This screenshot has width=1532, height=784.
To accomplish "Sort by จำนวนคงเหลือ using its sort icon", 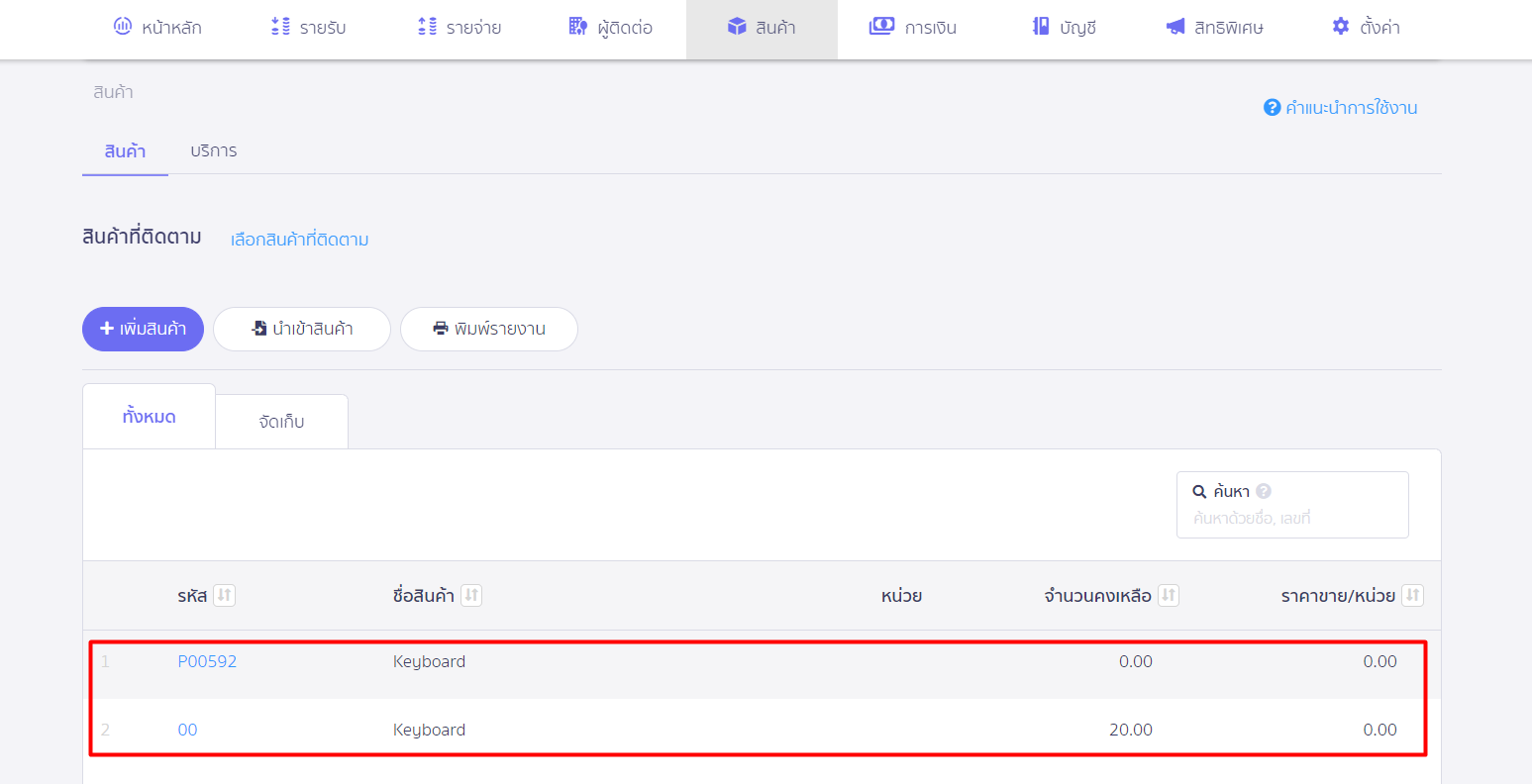I will [x=1169, y=595].
